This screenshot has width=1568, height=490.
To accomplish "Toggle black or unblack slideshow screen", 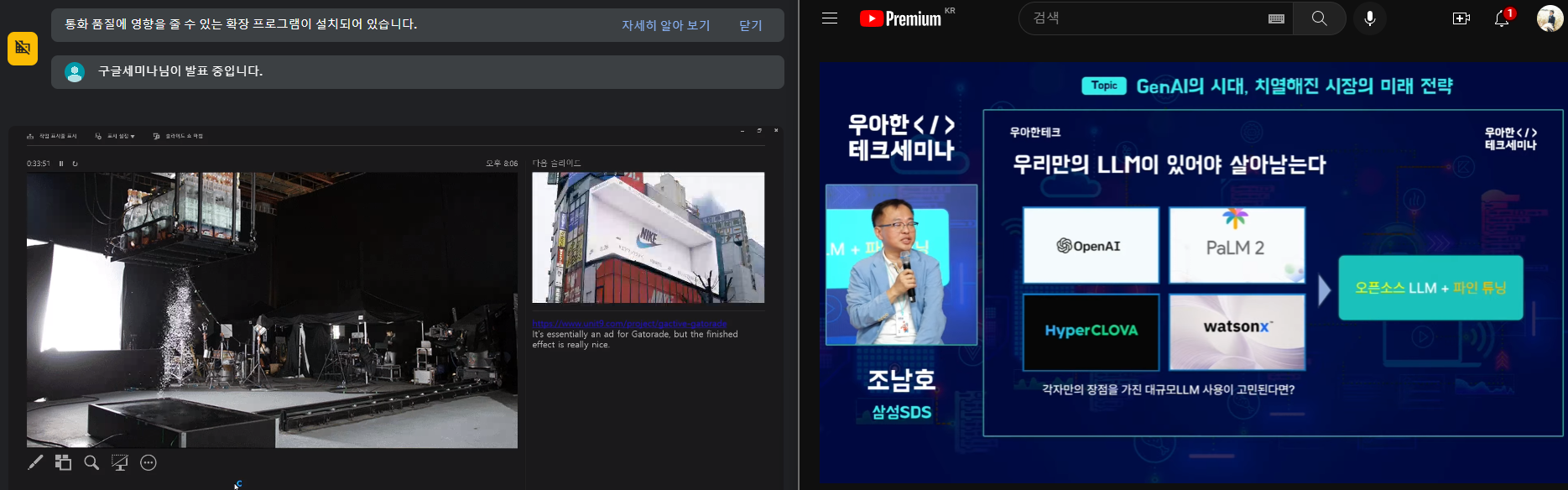I will point(120,462).
